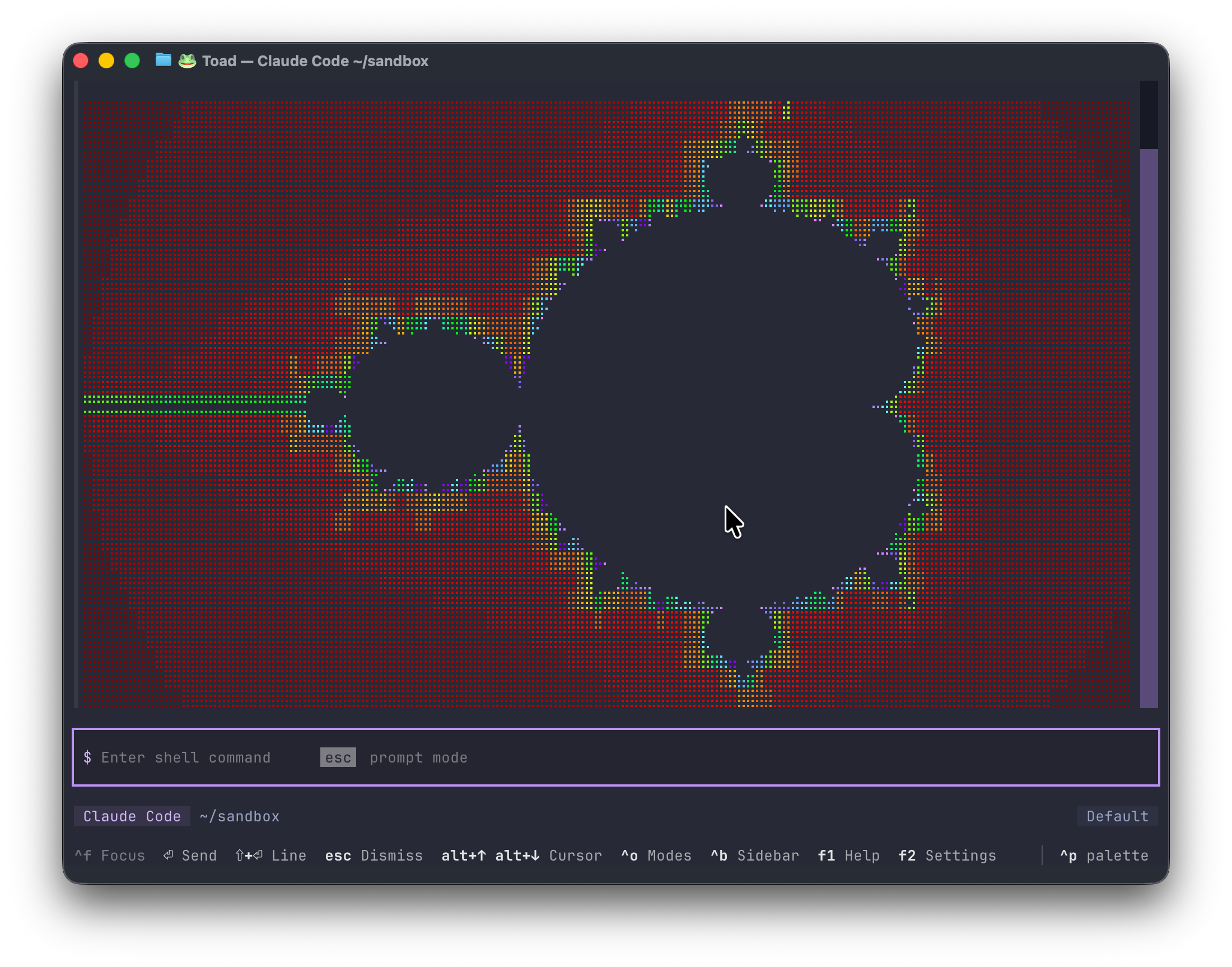The height and width of the screenshot is (967, 1232).
Task: Click the Cursor control in the status bar
Action: click(521, 856)
